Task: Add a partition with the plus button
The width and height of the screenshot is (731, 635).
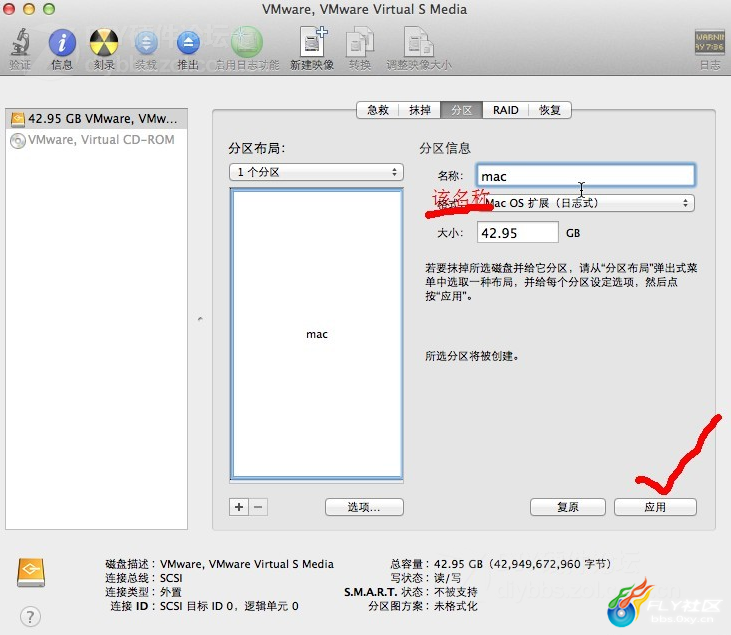Action: 239,507
